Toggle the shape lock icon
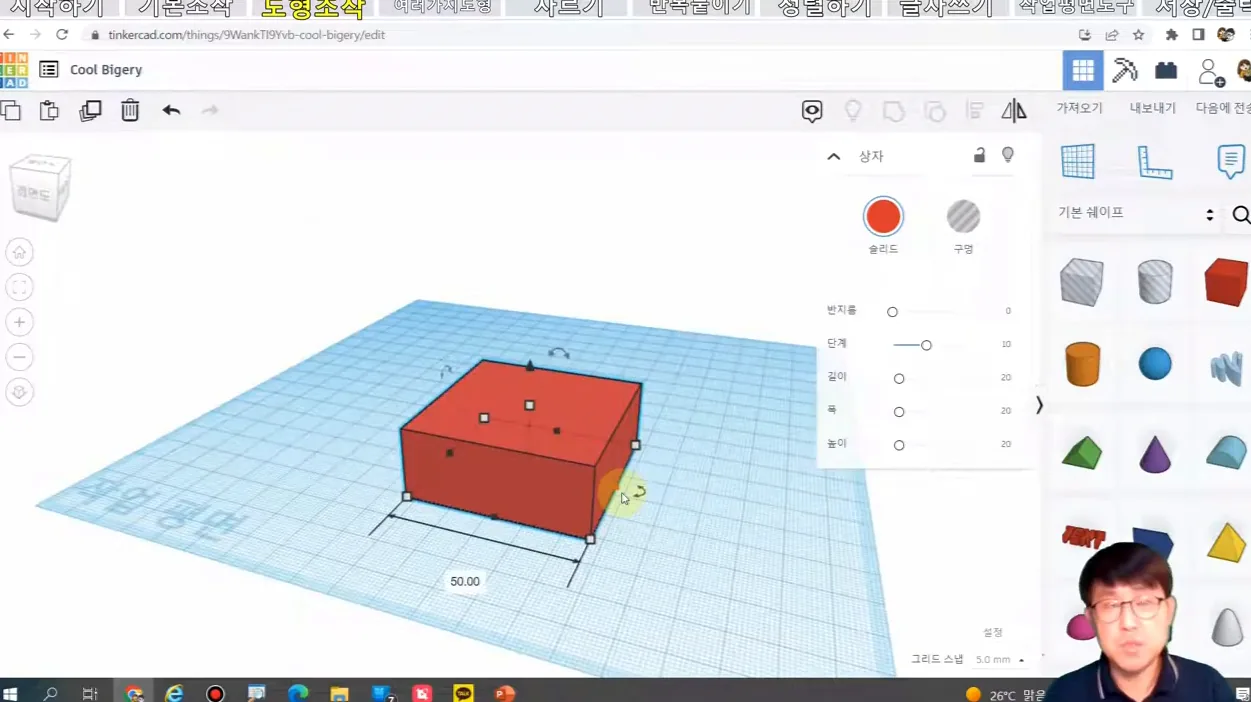This screenshot has height=702, width=1251. (979, 155)
